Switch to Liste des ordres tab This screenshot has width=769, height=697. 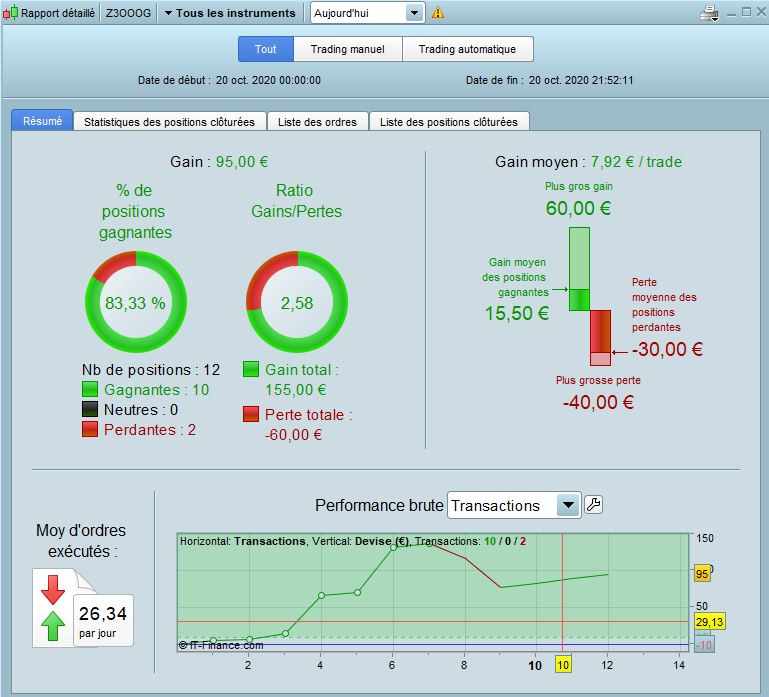pyautogui.click(x=317, y=122)
